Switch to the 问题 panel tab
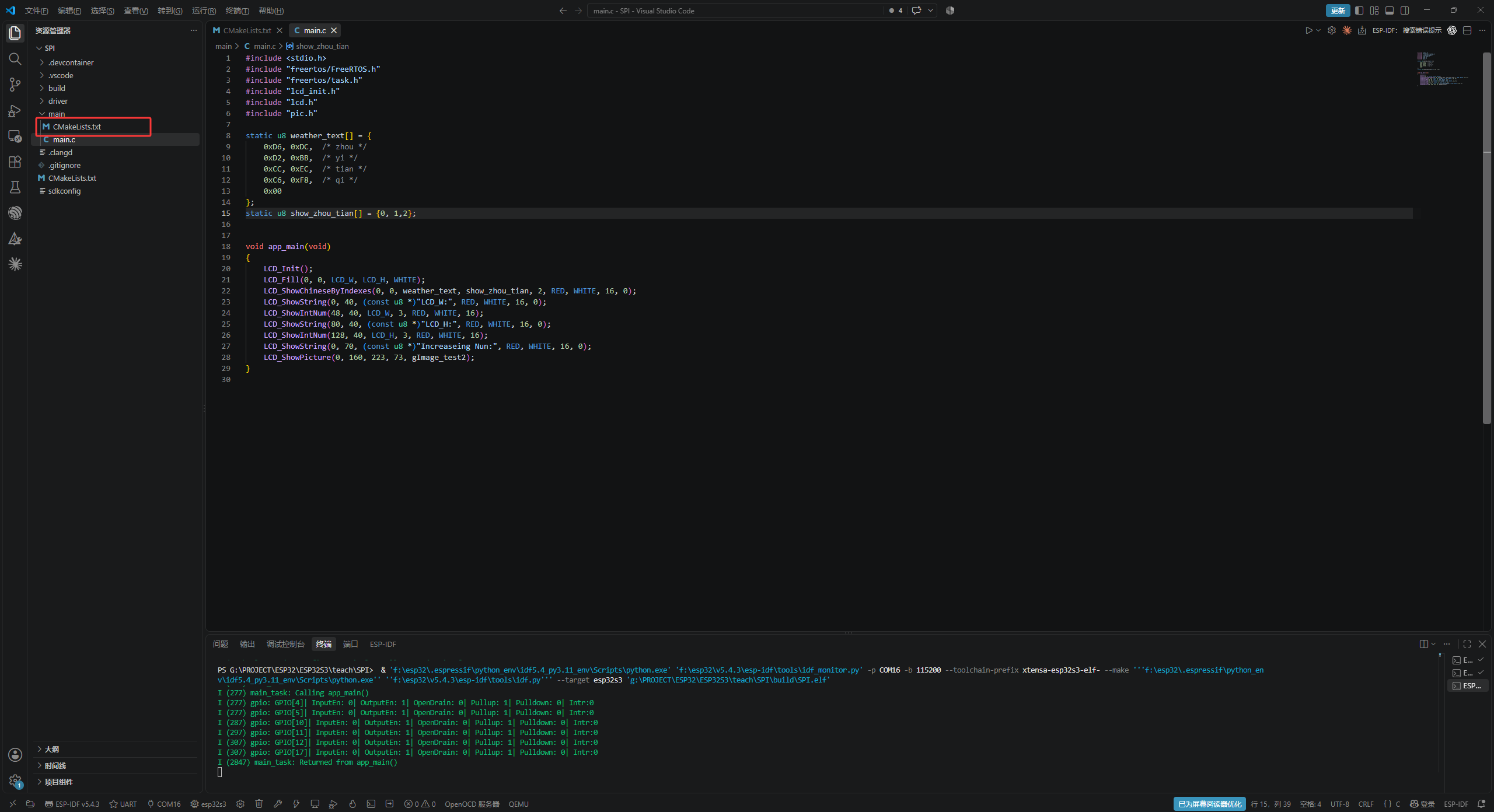This screenshot has height=812, width=1494. [221, 644]
